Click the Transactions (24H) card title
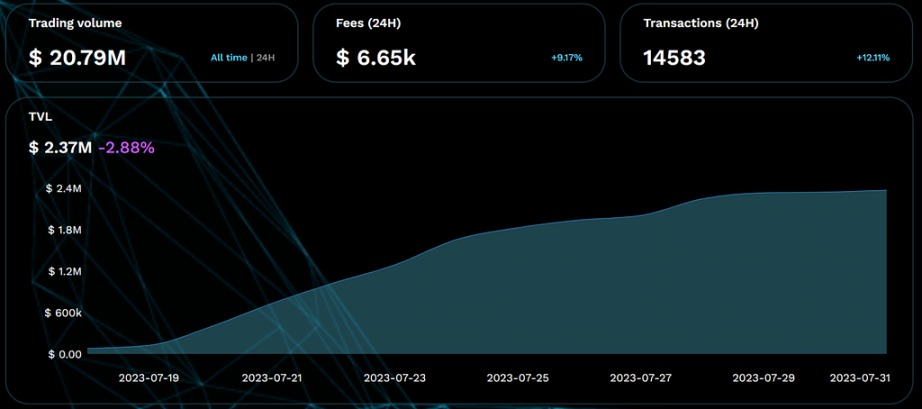922x409 pixels. click(x=701, y=24)
